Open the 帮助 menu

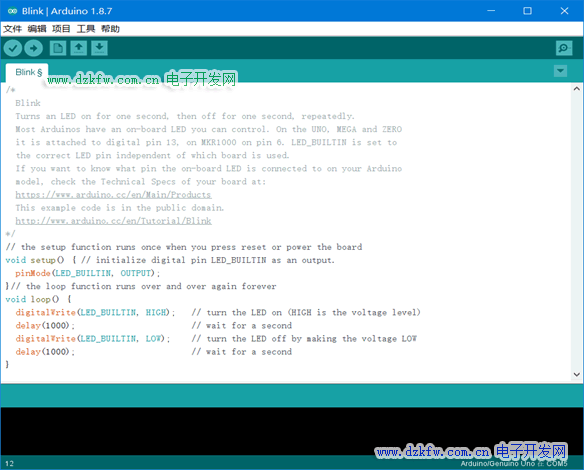click(x=110, y=29)
